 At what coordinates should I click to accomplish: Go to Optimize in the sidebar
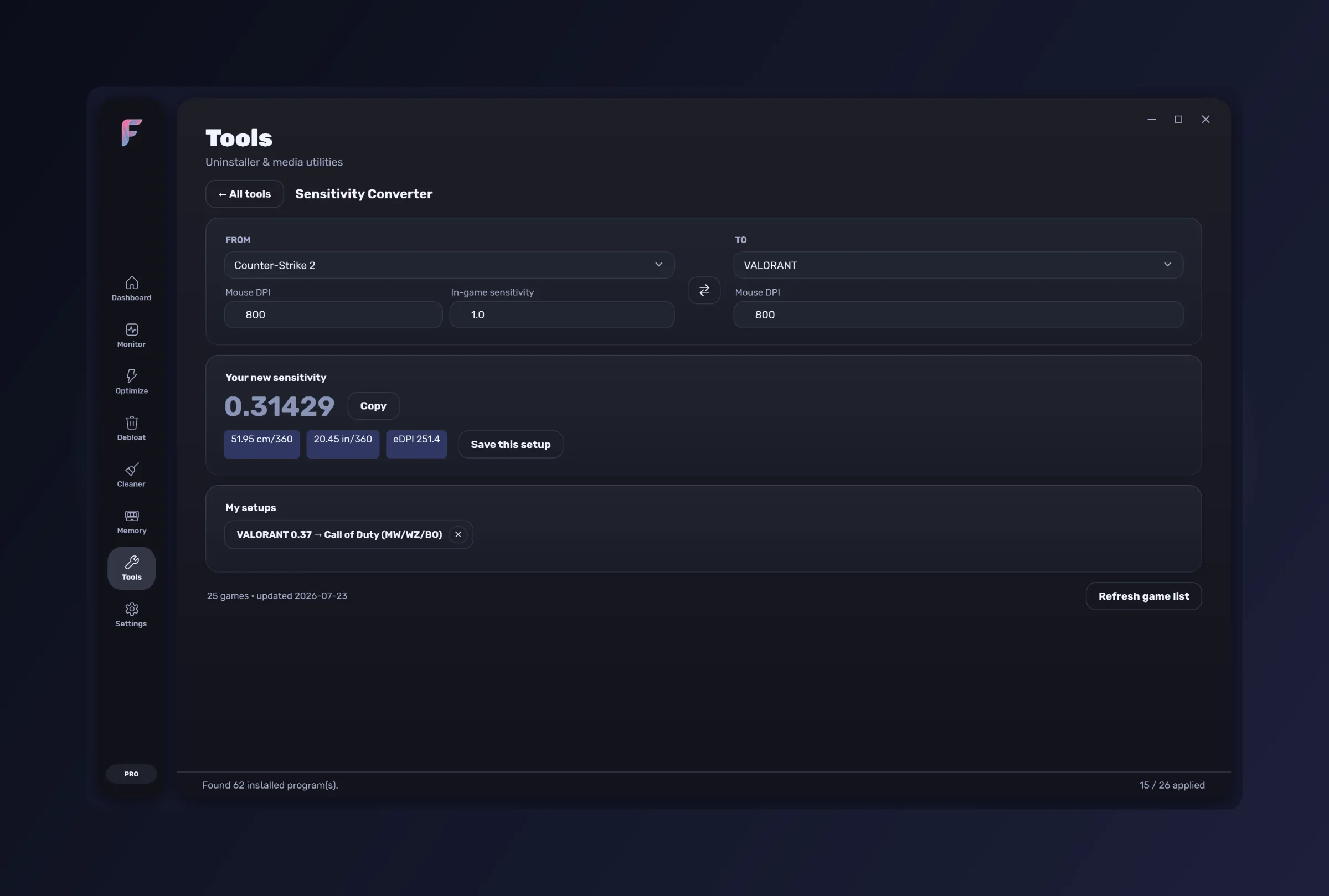tap(131, 382)
